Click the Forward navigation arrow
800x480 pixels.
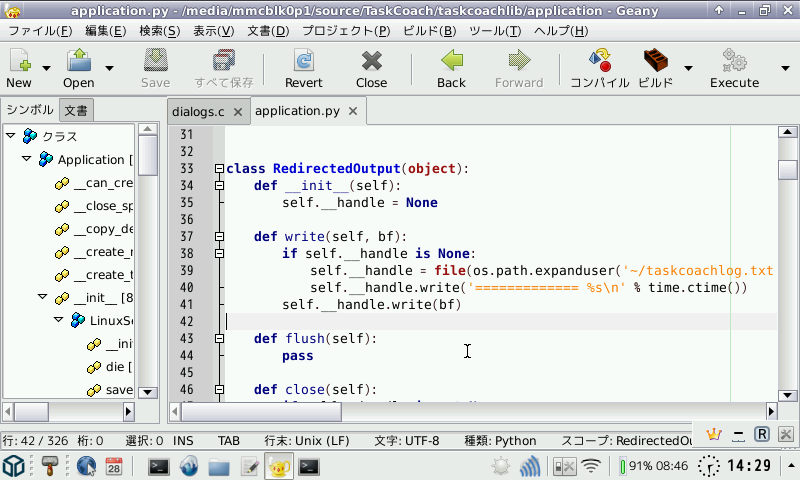[519, 60]
